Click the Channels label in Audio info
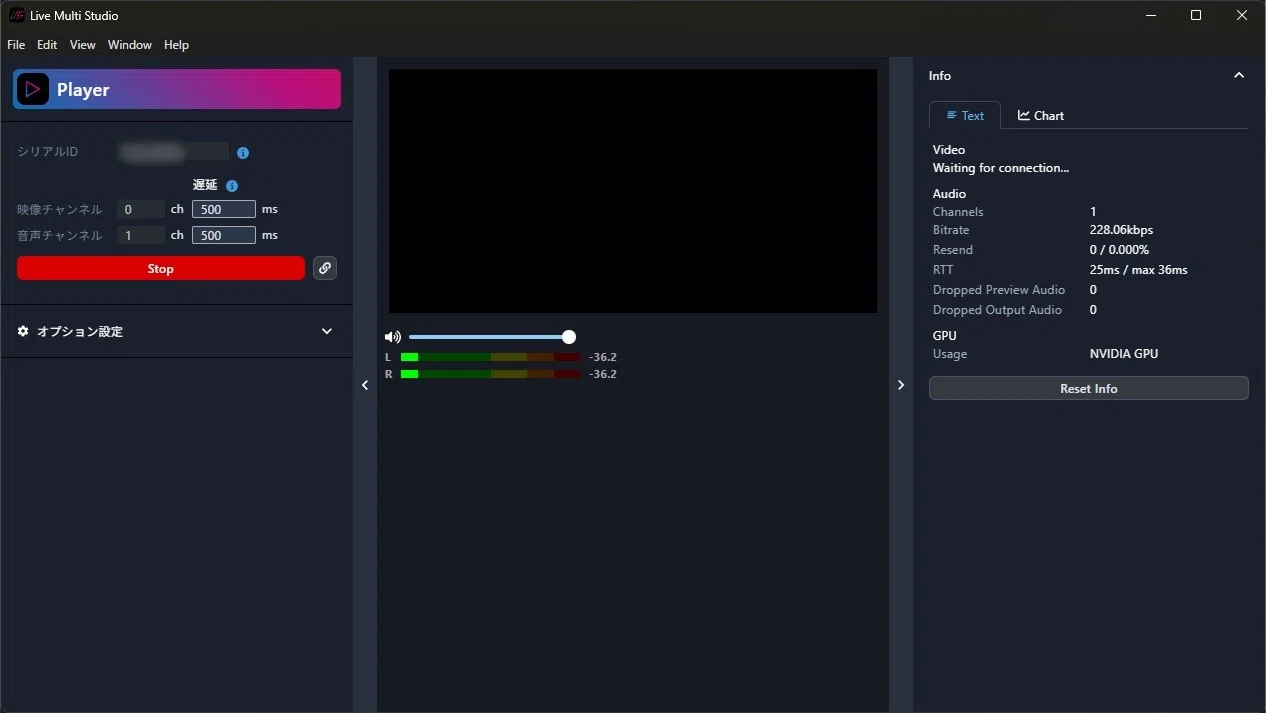This screenshot has width=1266, height=713. click(x=958, y=212)
